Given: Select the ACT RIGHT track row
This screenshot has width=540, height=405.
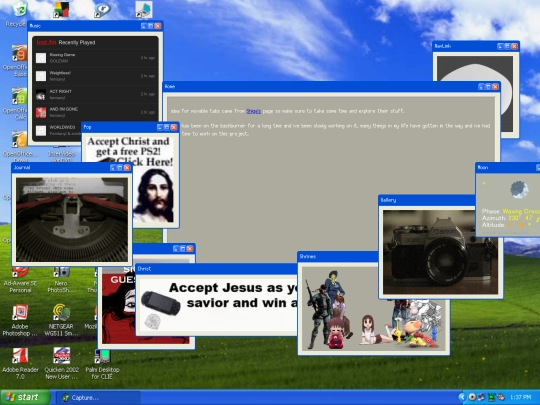Looking at the screenshot, I should (x=95, y=94).
